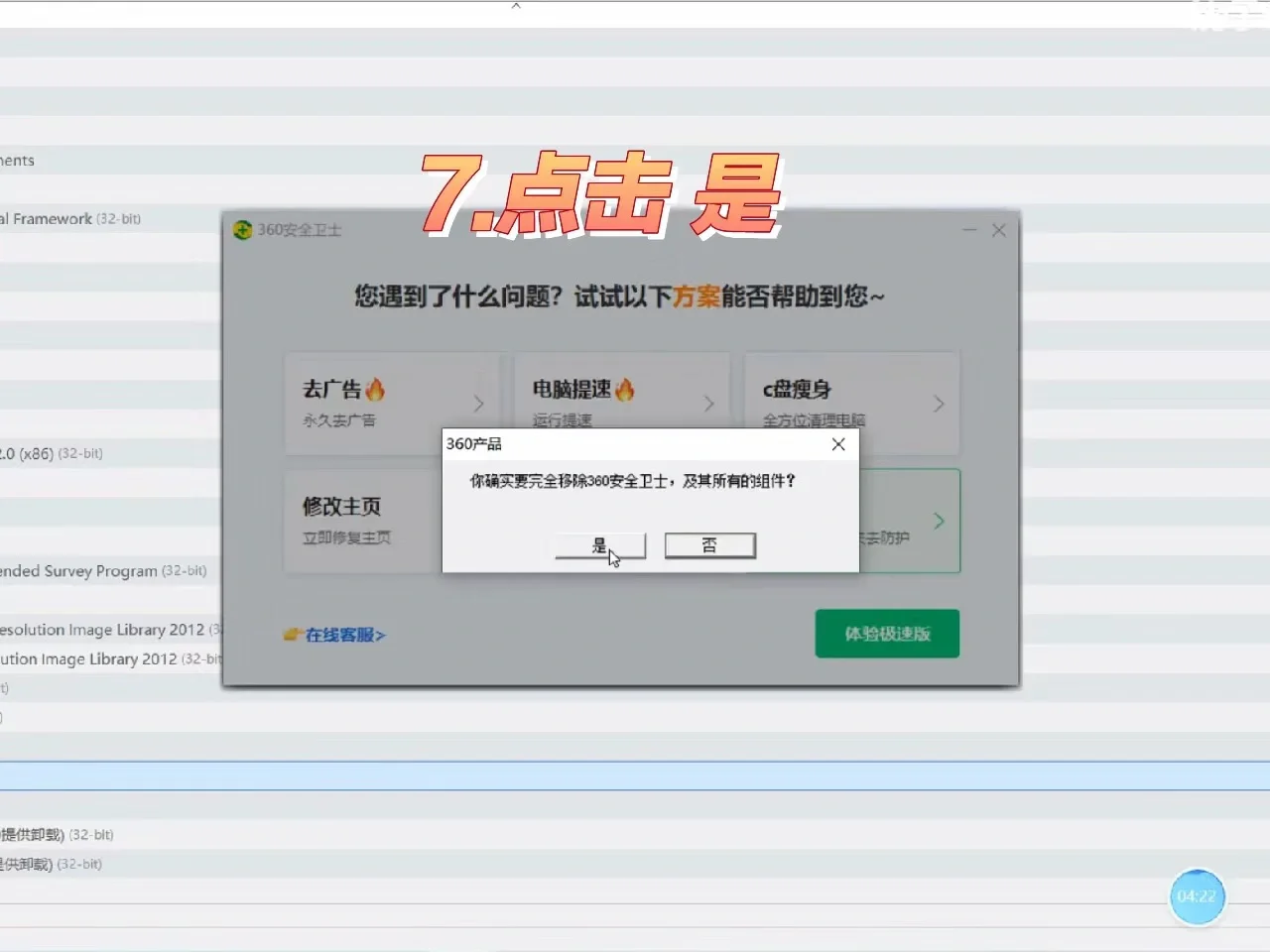Viewport: 1270px width, 952px height.
Task: Click the 04:22 timer bubble
Action: pyautogui.click(x=1198, y=896)
